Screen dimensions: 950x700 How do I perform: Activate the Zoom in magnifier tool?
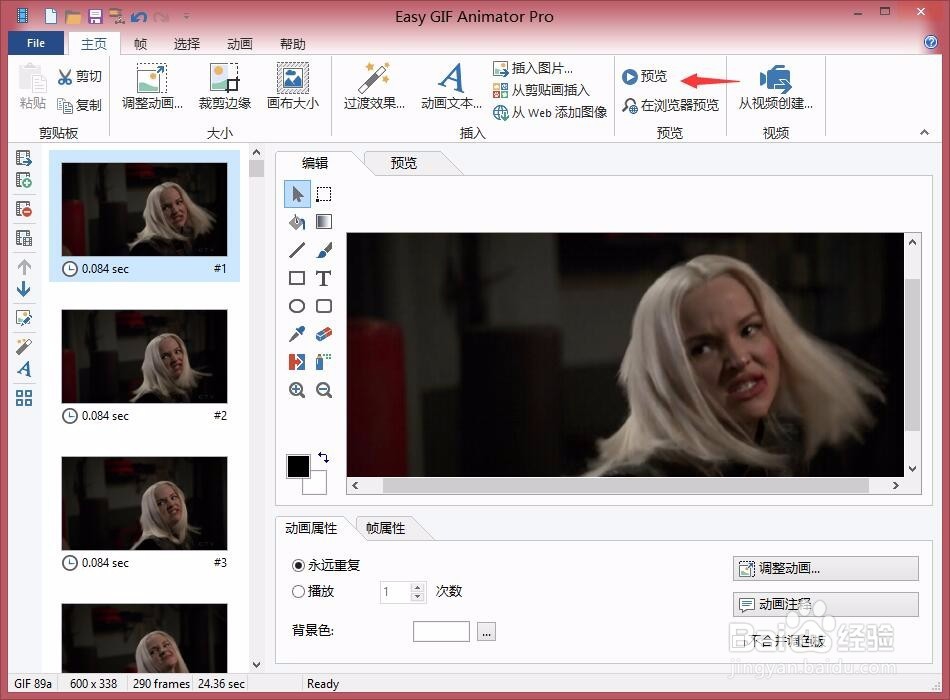pos(297,390)
